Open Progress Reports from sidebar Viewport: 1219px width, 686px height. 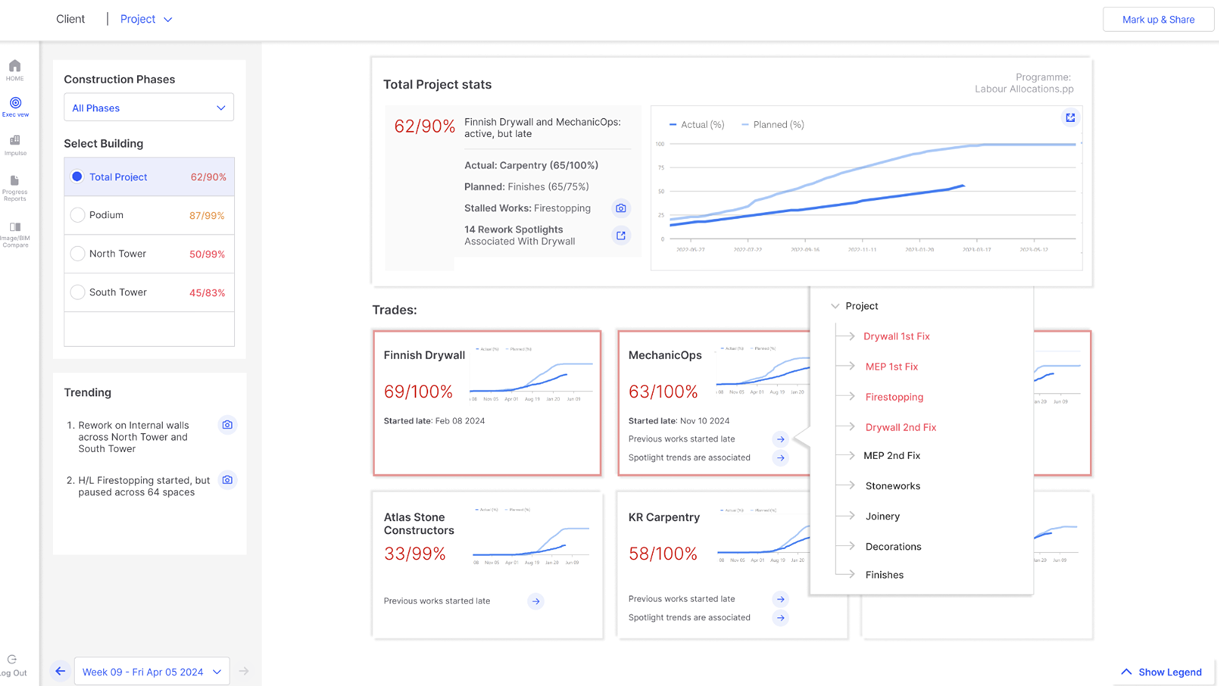click(14, 185)
